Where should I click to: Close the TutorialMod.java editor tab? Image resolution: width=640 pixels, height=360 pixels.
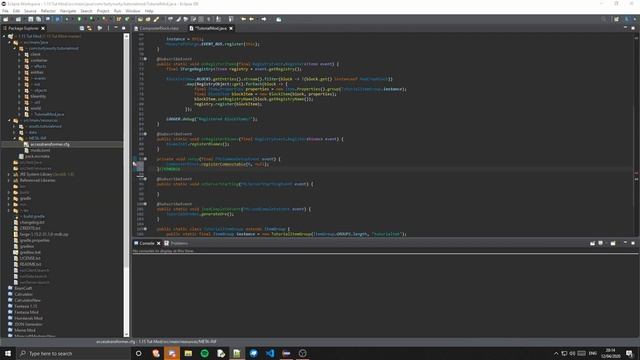(x=231, y=28)
